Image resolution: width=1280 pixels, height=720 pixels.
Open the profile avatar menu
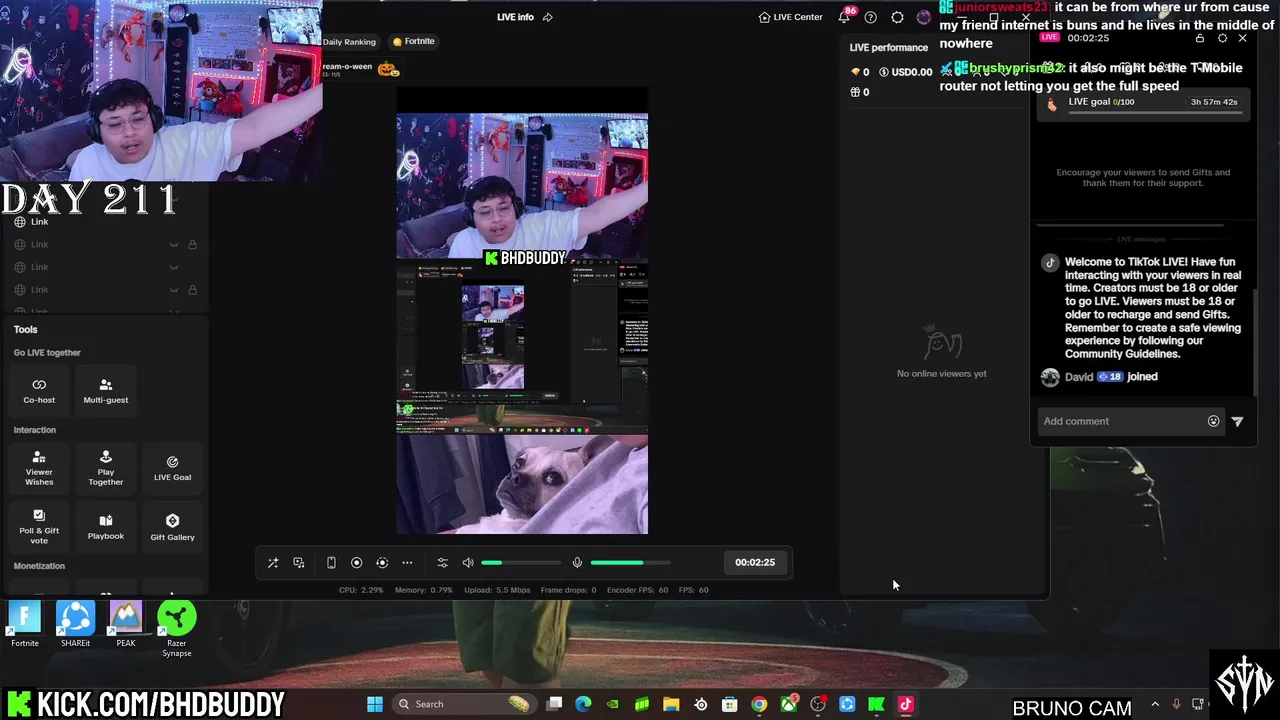(x=923, y=17)
